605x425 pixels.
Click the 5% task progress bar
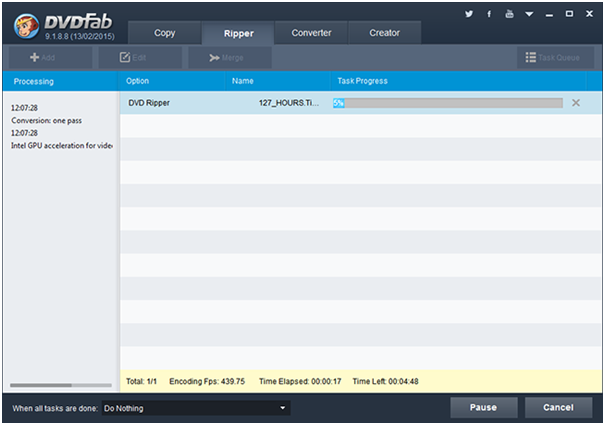448,103
